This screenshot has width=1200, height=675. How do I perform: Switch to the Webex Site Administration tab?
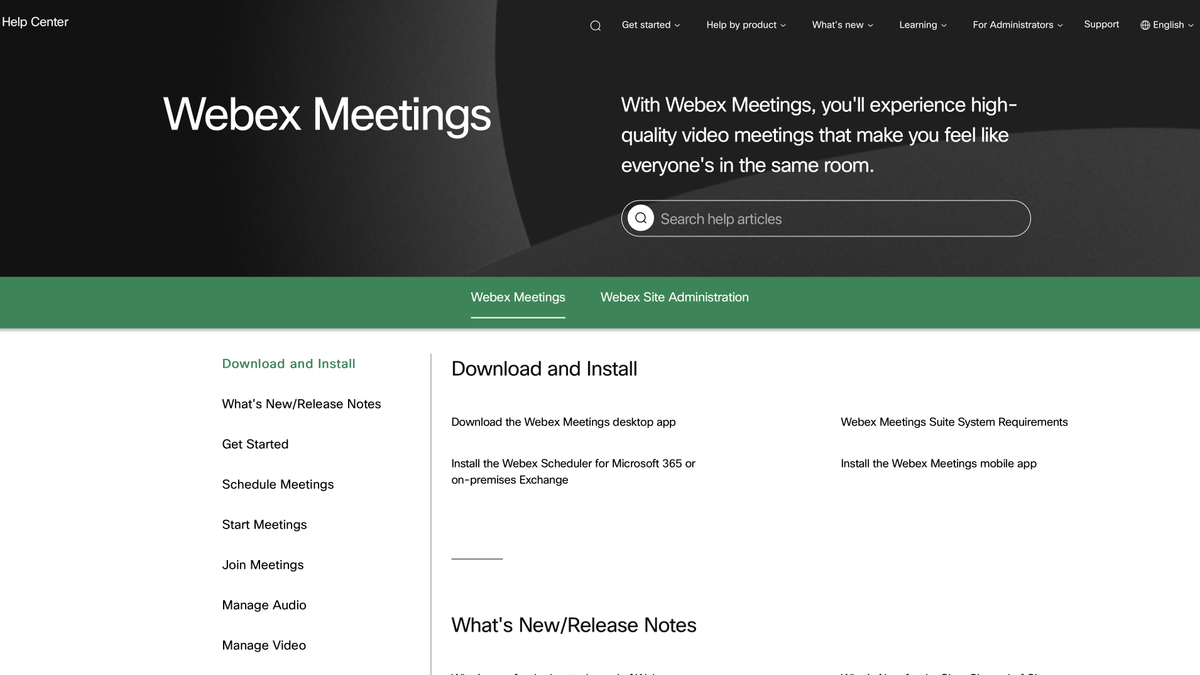coord(674,297)
